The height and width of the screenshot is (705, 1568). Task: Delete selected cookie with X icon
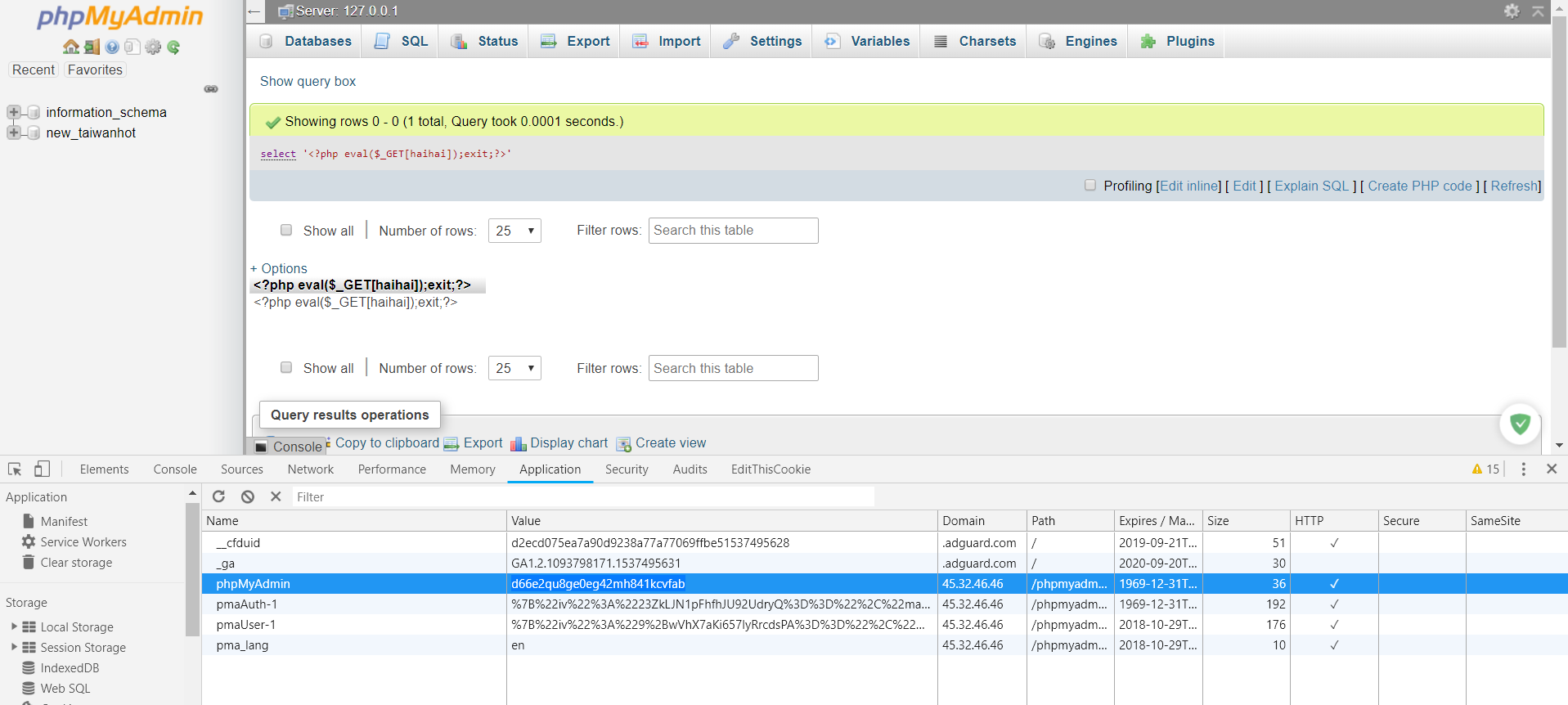[x=276, y=496]
